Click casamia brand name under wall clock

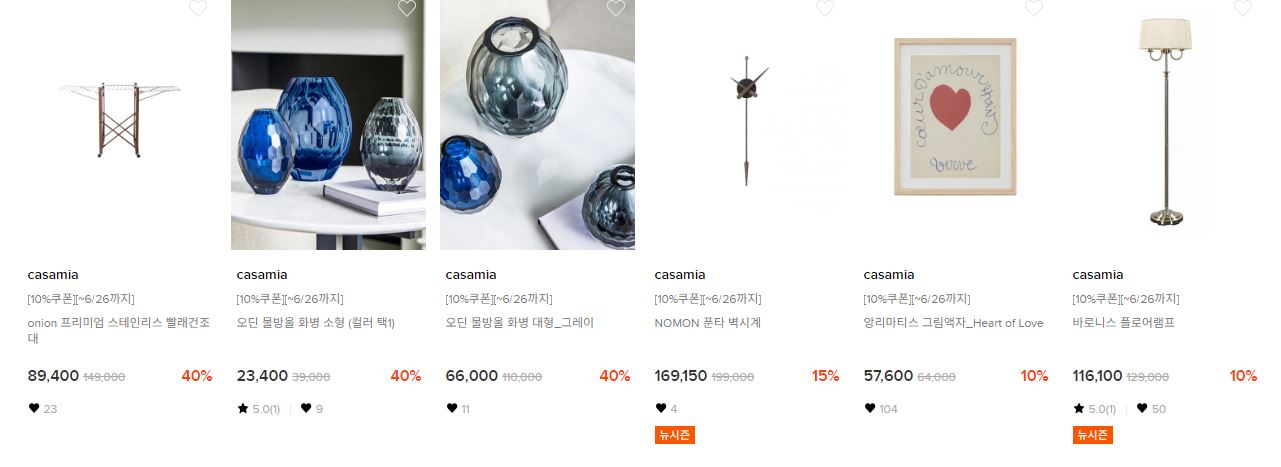[680, 275]
